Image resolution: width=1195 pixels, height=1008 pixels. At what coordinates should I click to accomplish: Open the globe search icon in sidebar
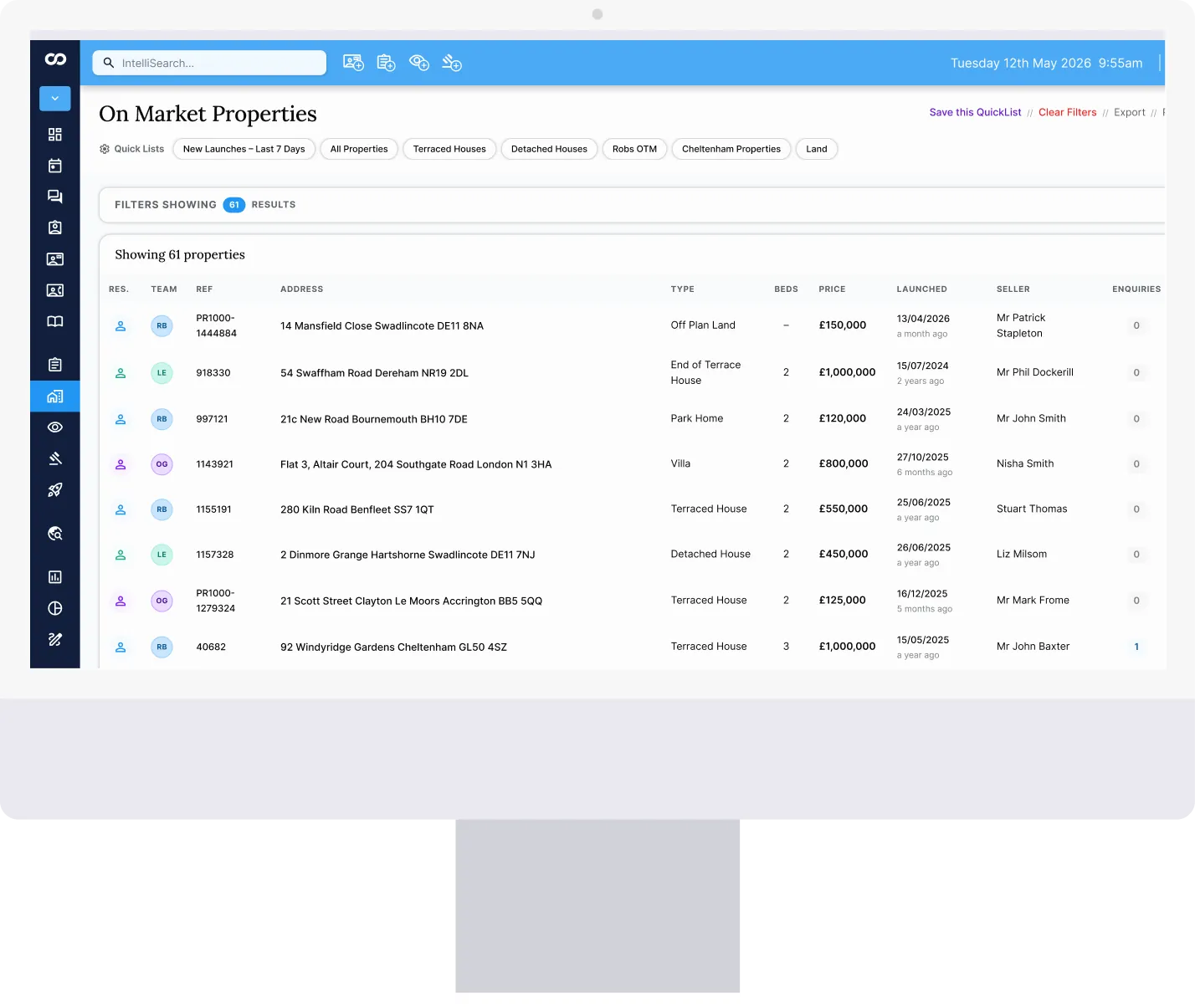click(55, 534)
